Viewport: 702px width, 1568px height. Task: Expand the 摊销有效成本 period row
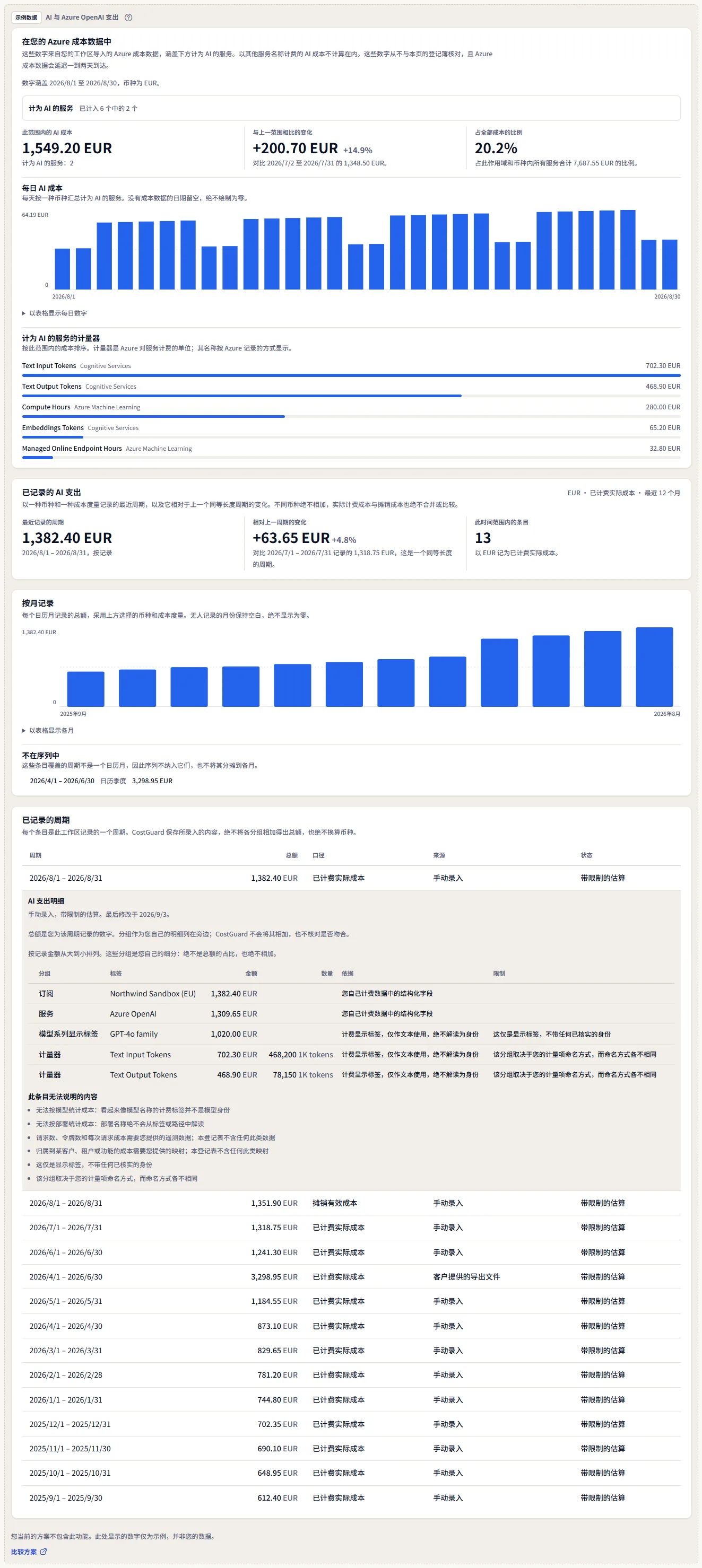click(x=351, y=1203)
